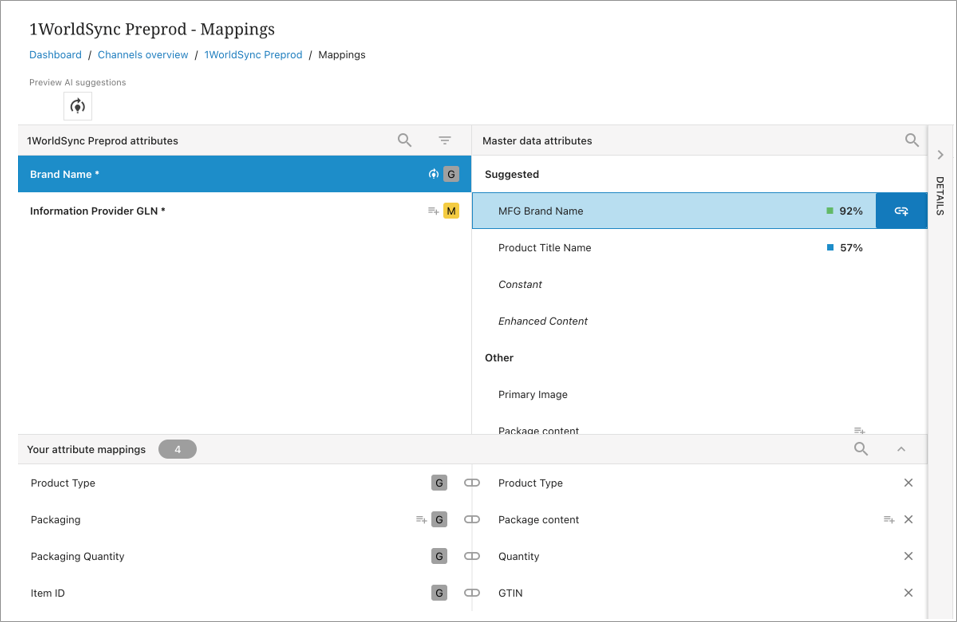This screenshot has height=622, width=957.
Task: Choose the Constant mapping option
Action: click(x=520, y=285)
